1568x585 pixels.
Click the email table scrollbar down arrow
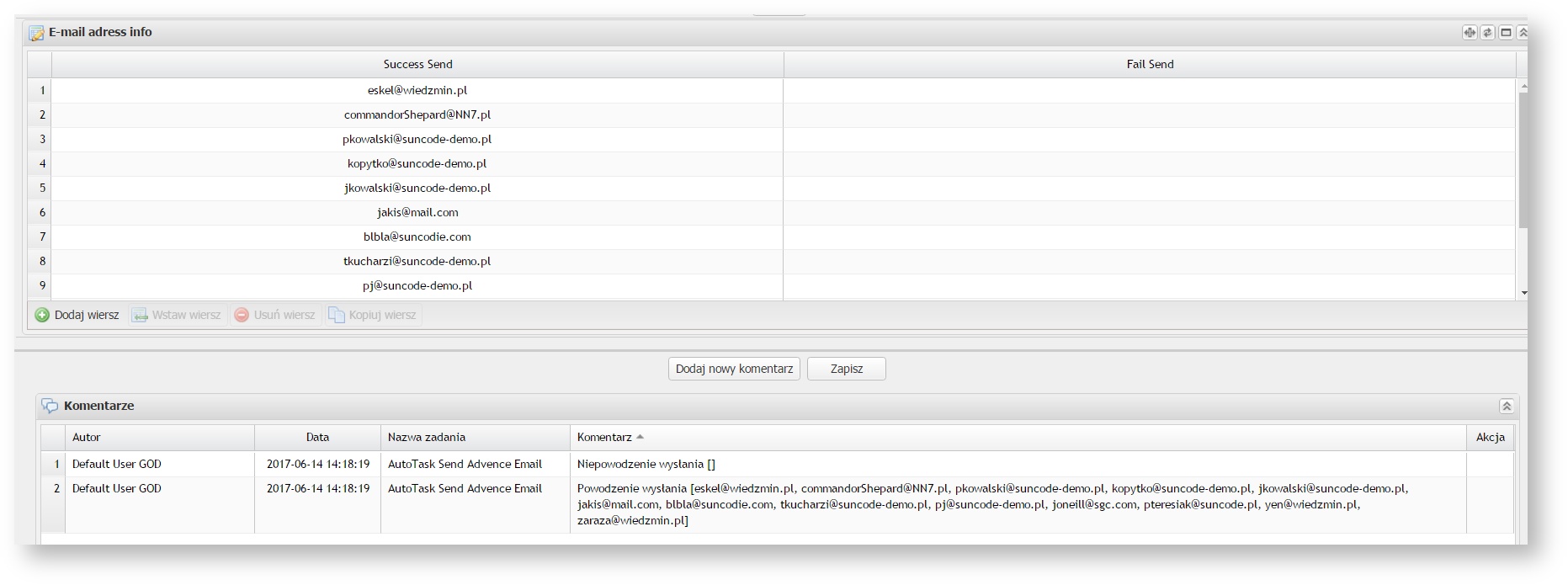coord(1523,293)
